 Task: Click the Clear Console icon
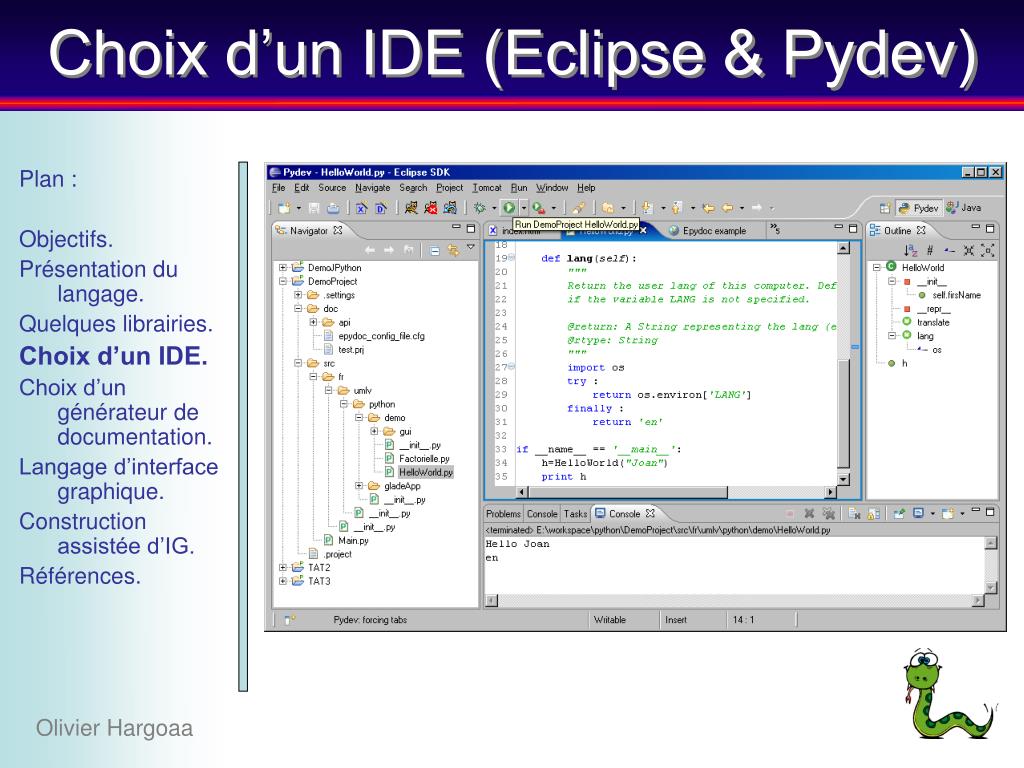[x=854, y=513]
